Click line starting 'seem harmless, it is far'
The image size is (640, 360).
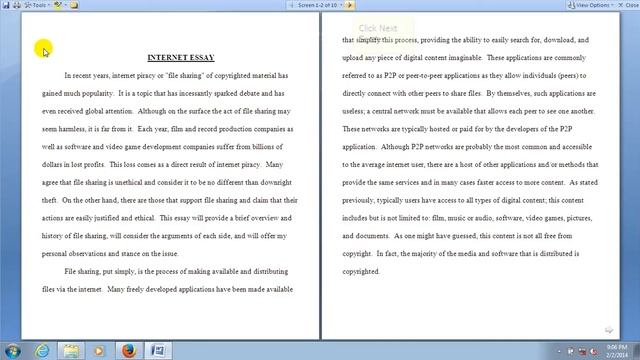pyautogui.click(x=167, y=129)
